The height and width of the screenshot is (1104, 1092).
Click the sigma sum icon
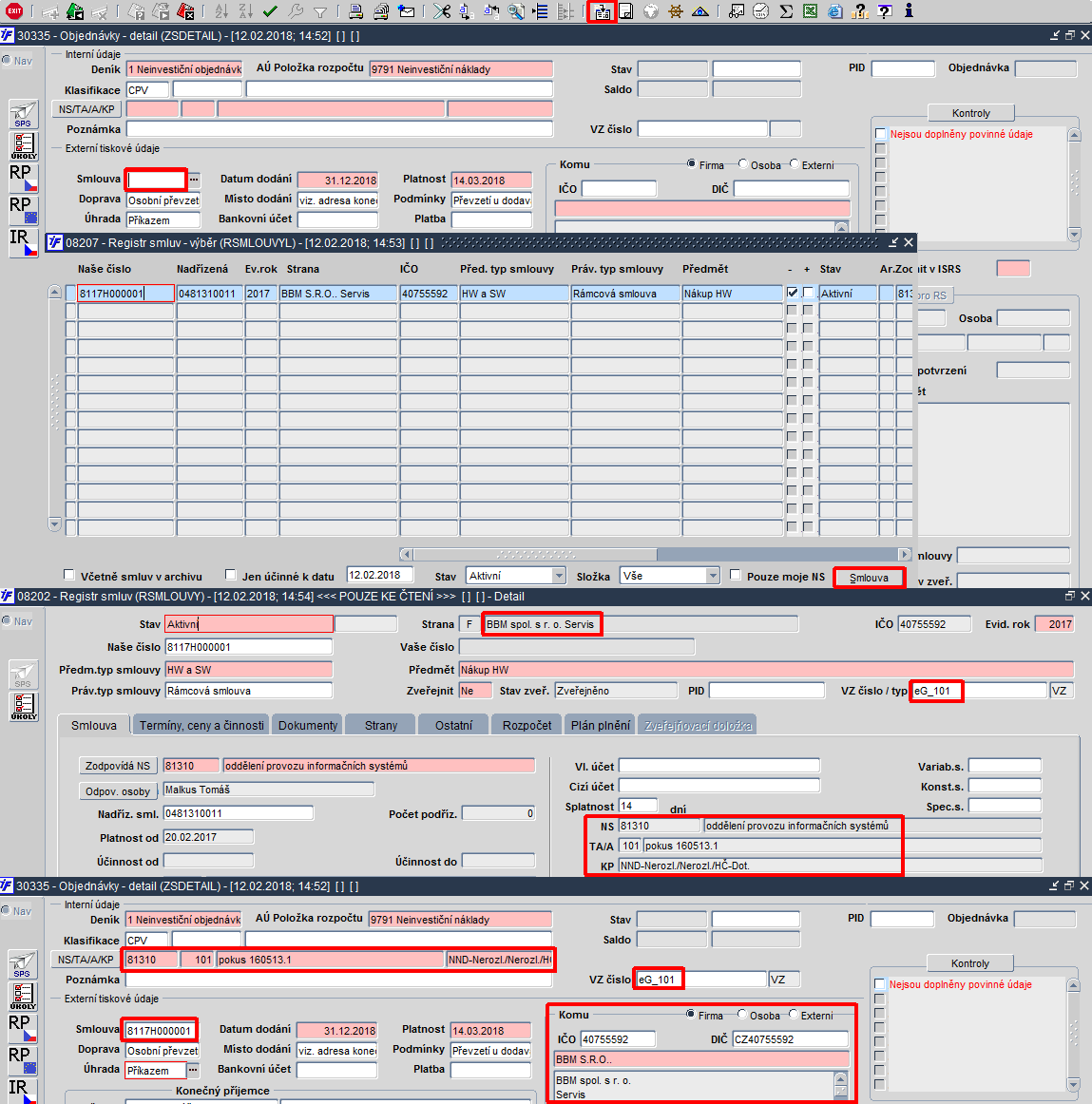[786, 11]
